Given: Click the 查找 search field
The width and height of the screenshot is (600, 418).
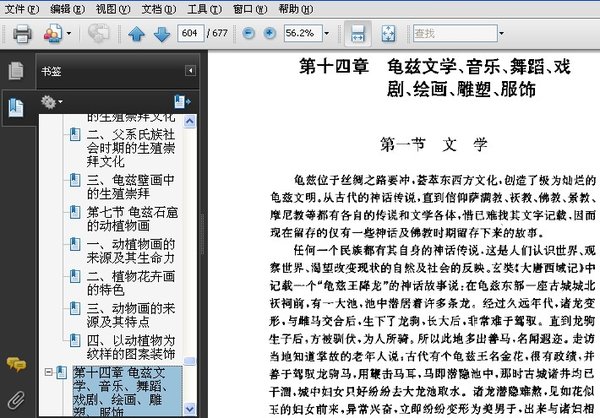Looking at the screenshot, I should click(x=455, y=33).
